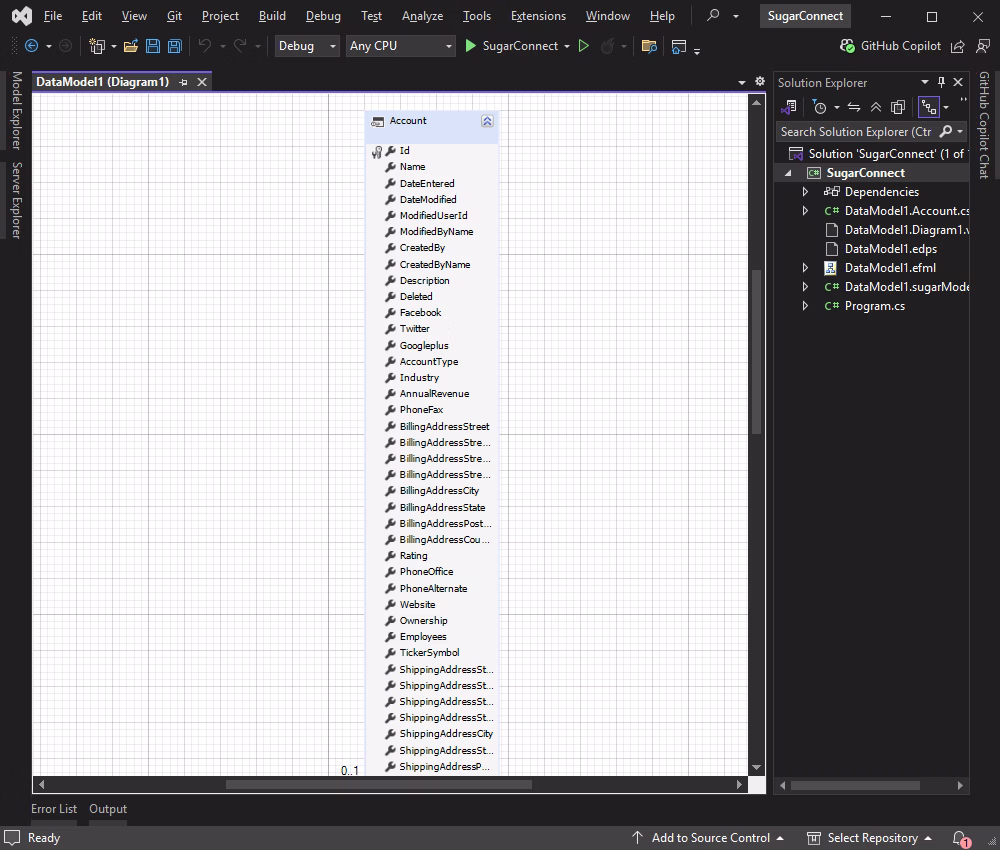
Task: Unpin the DataModel1 (Diagram1) tab
Action: [183, 82]
